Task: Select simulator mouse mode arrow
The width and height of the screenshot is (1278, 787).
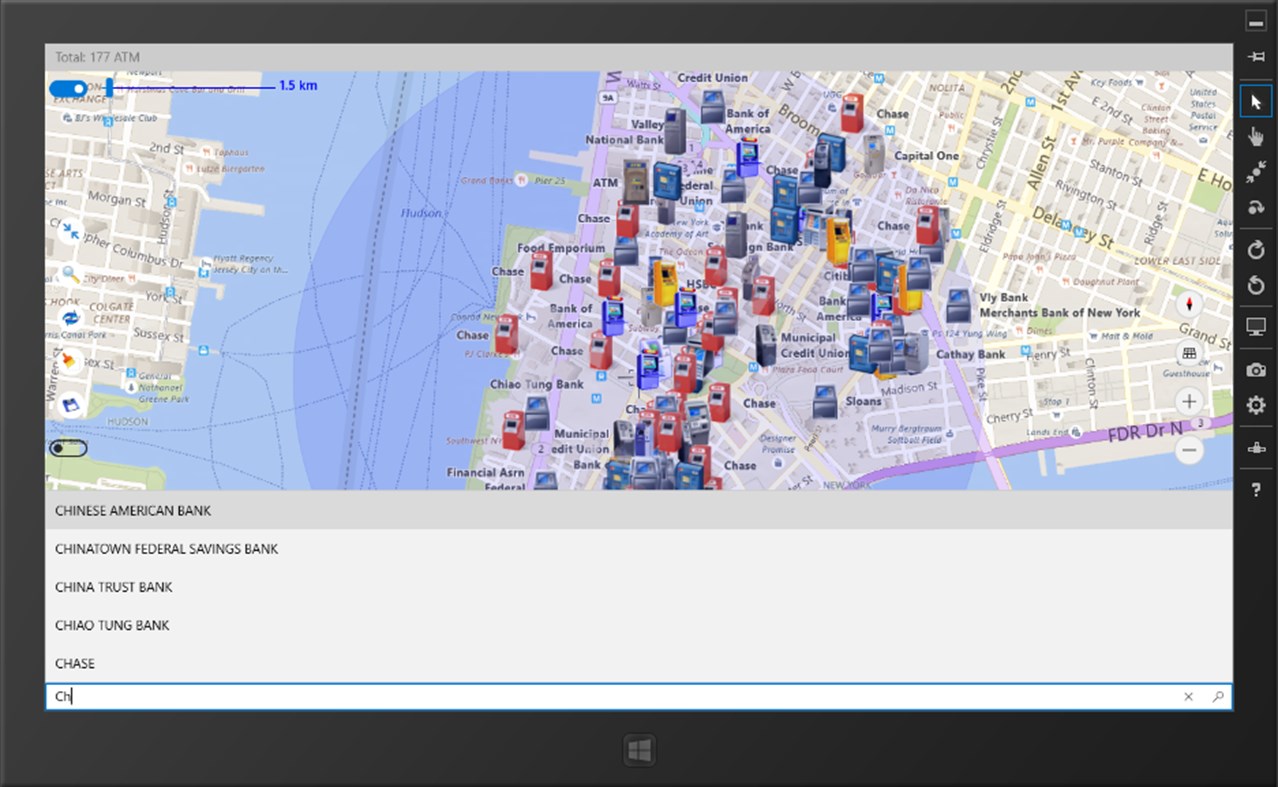Action: click(1256, 102)
